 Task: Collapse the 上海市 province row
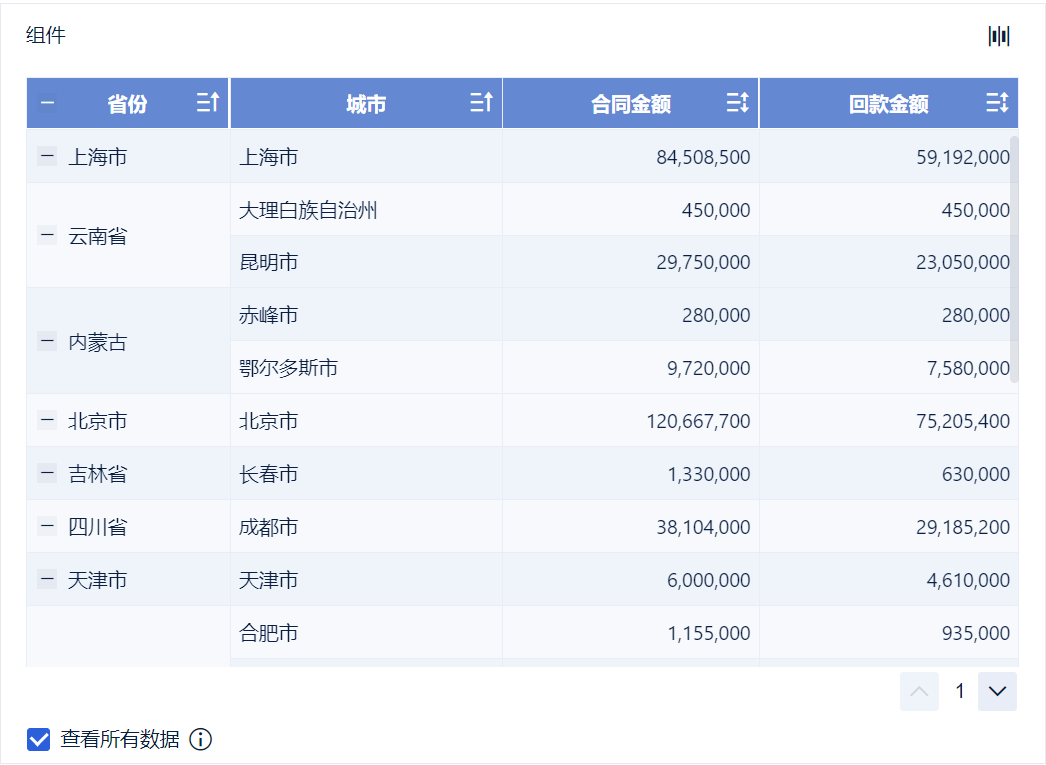47,156
